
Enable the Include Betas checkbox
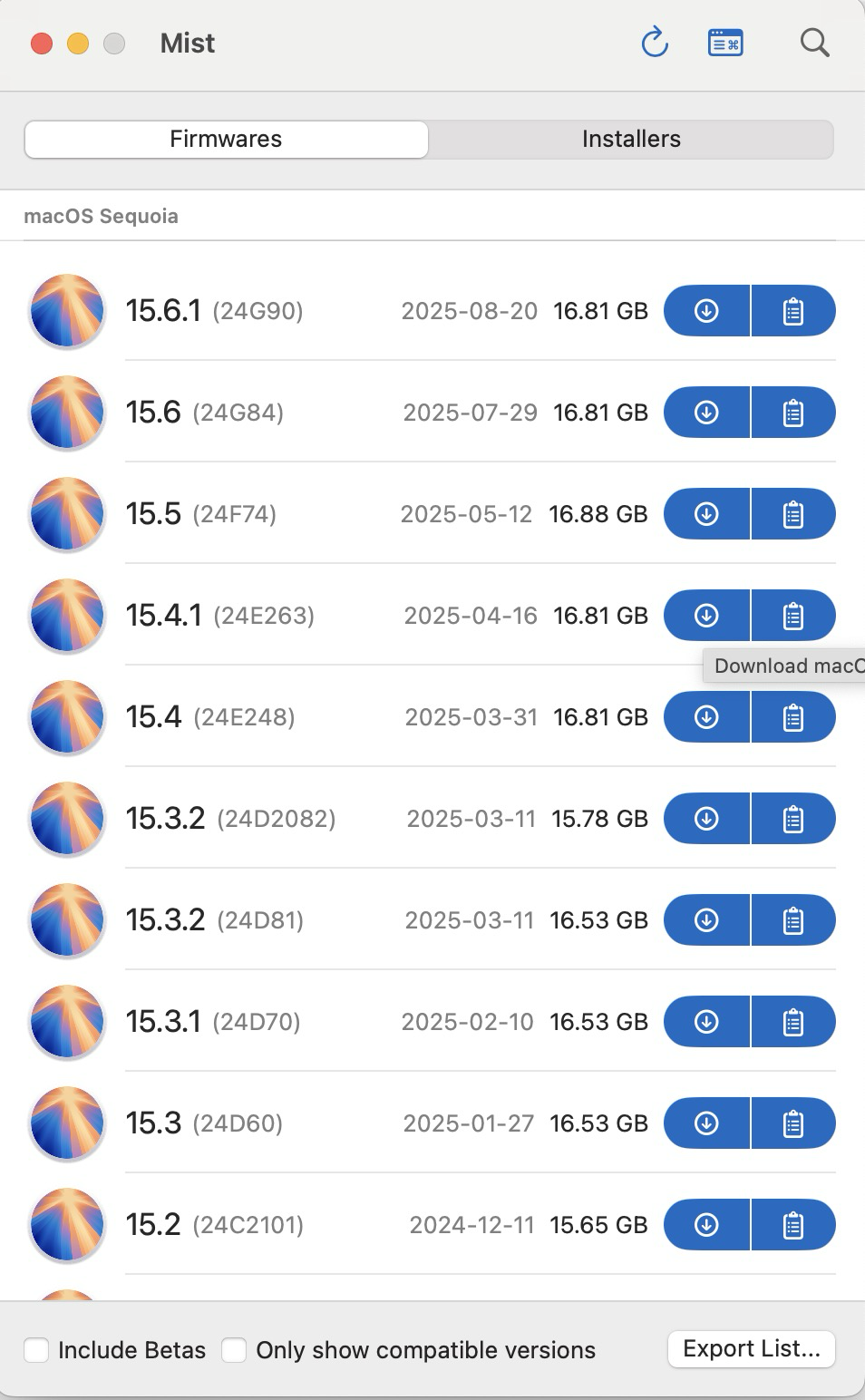click(x=36, y=1350)
